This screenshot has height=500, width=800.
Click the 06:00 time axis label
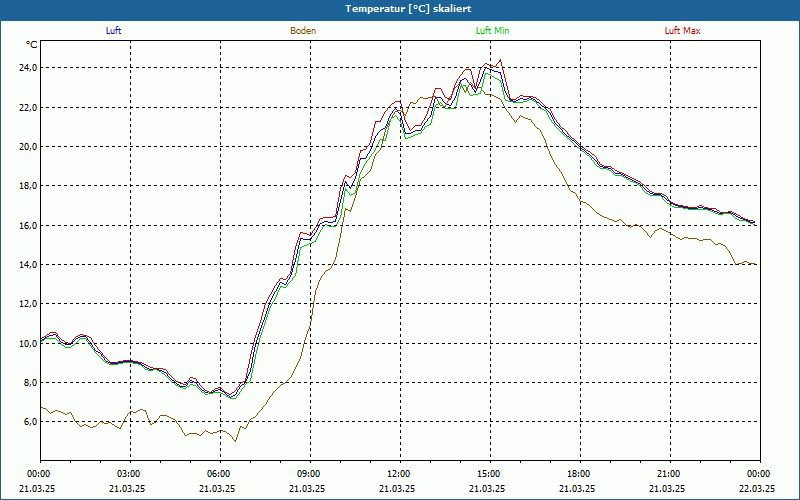(220, 474)
